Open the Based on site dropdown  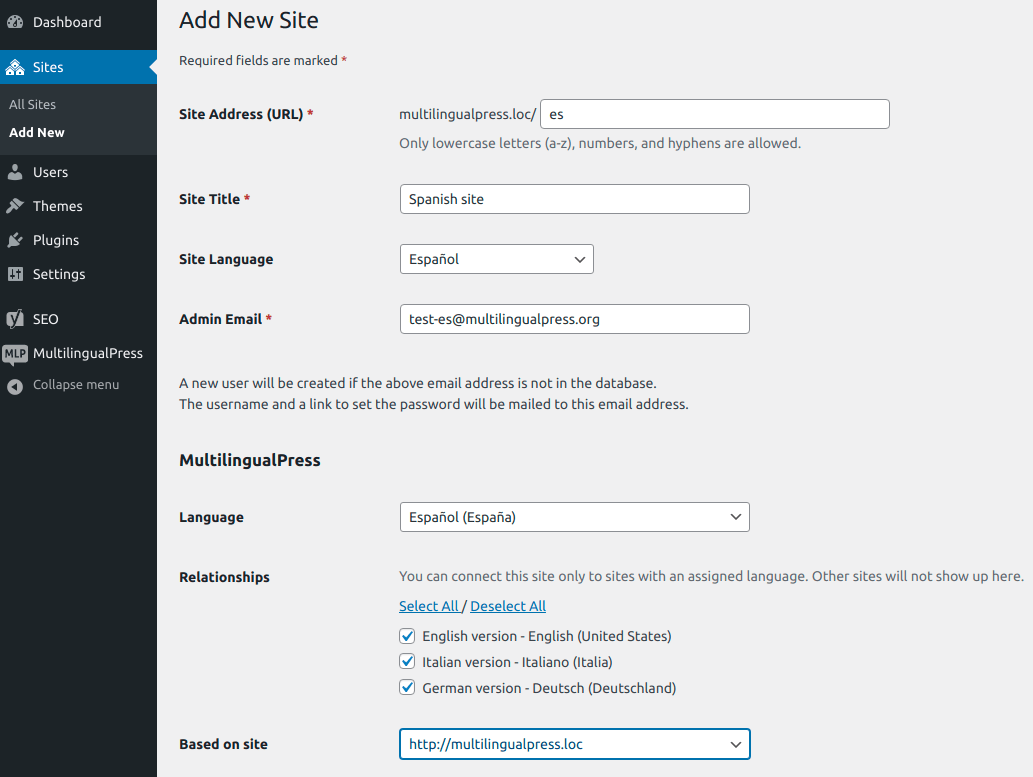coord(574,744)
